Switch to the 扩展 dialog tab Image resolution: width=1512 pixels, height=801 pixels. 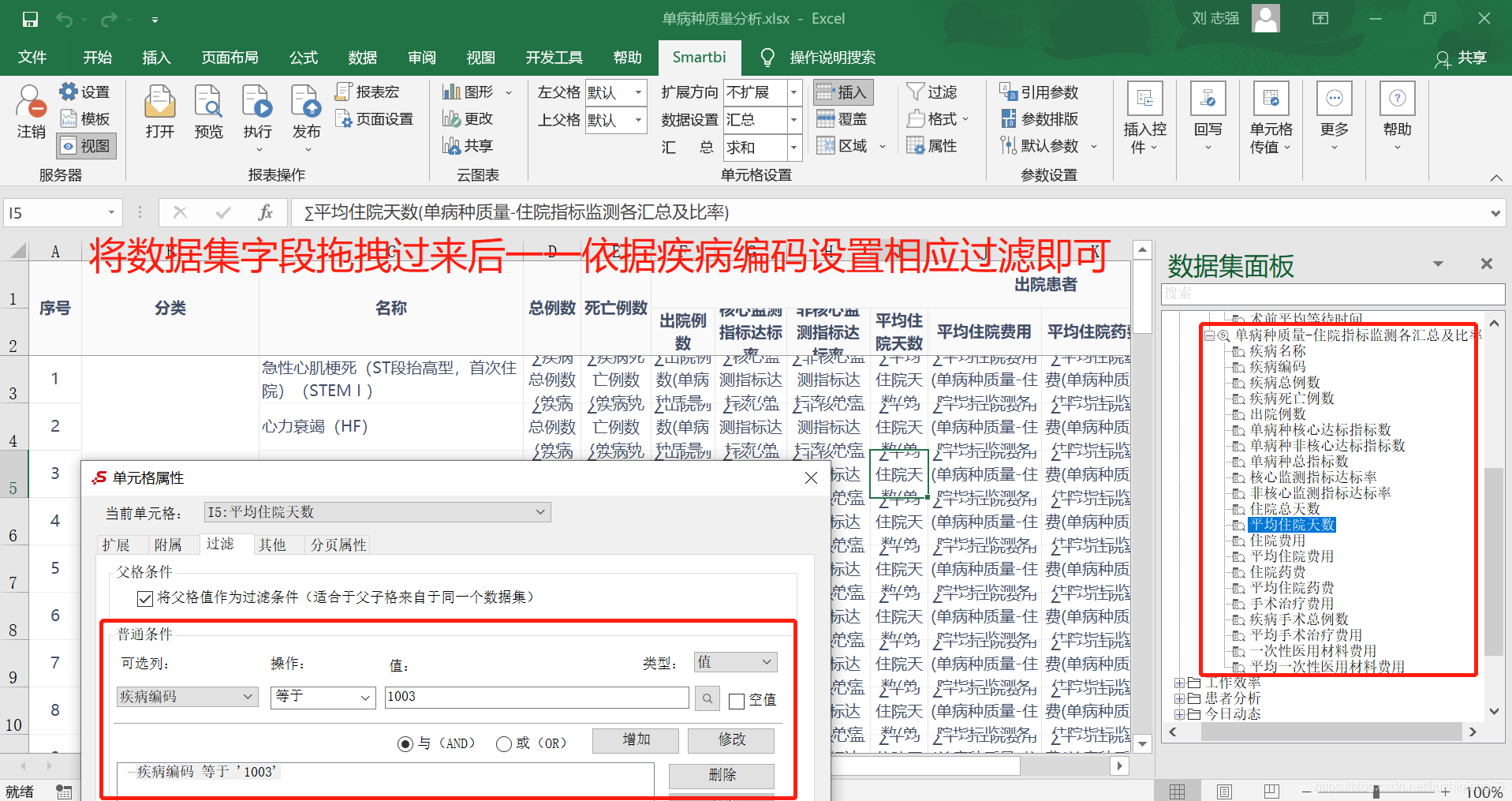point(116,545)
